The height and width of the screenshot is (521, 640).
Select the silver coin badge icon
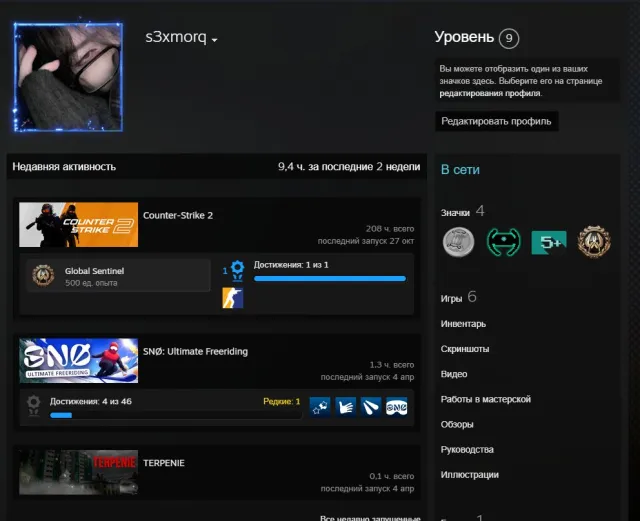click(x=458, y=242)
